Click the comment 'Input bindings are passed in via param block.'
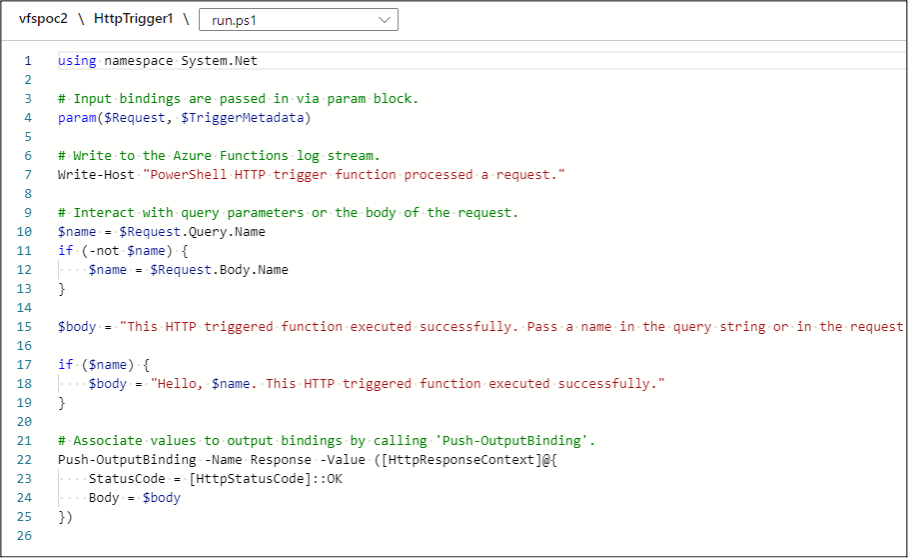This screenshot has height=558, width=908. 238,98
